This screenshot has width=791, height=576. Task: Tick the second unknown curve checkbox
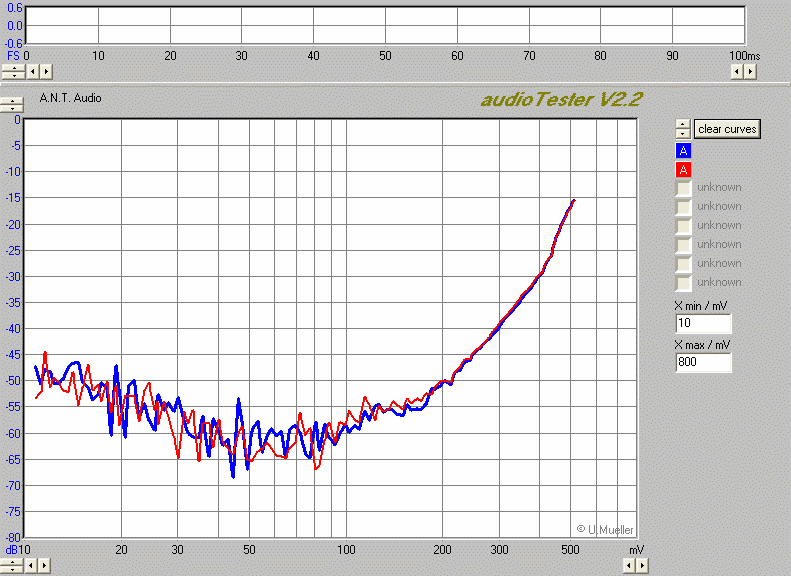point(683,207)
